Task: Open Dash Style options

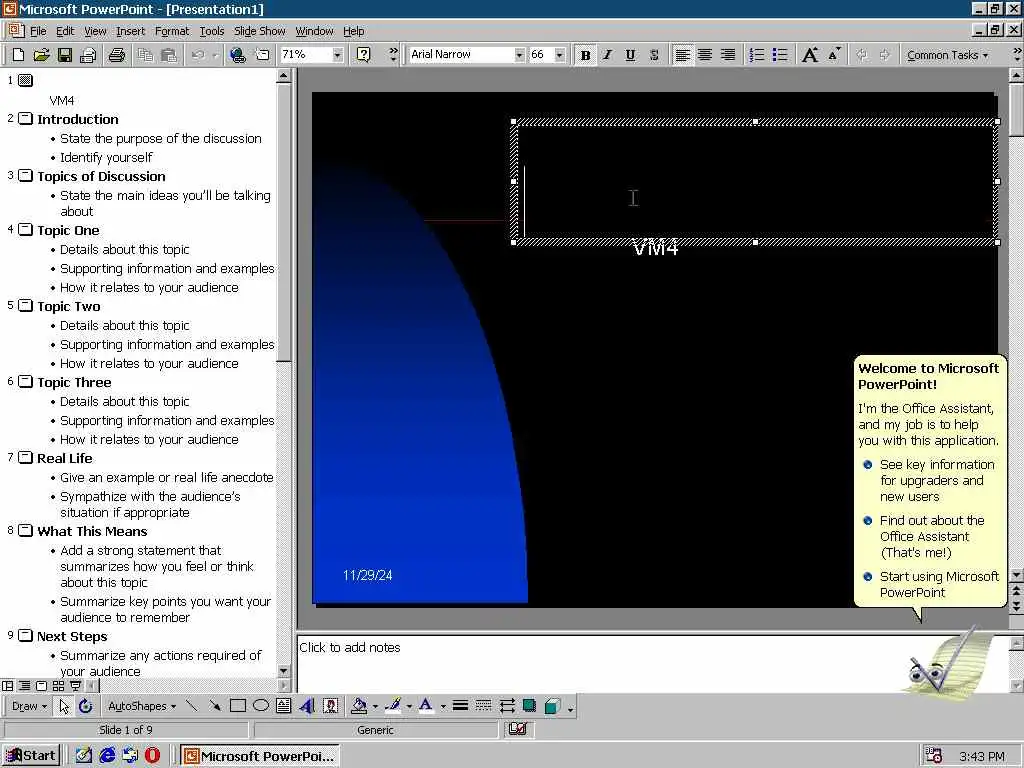Action: tap(483, 706)
